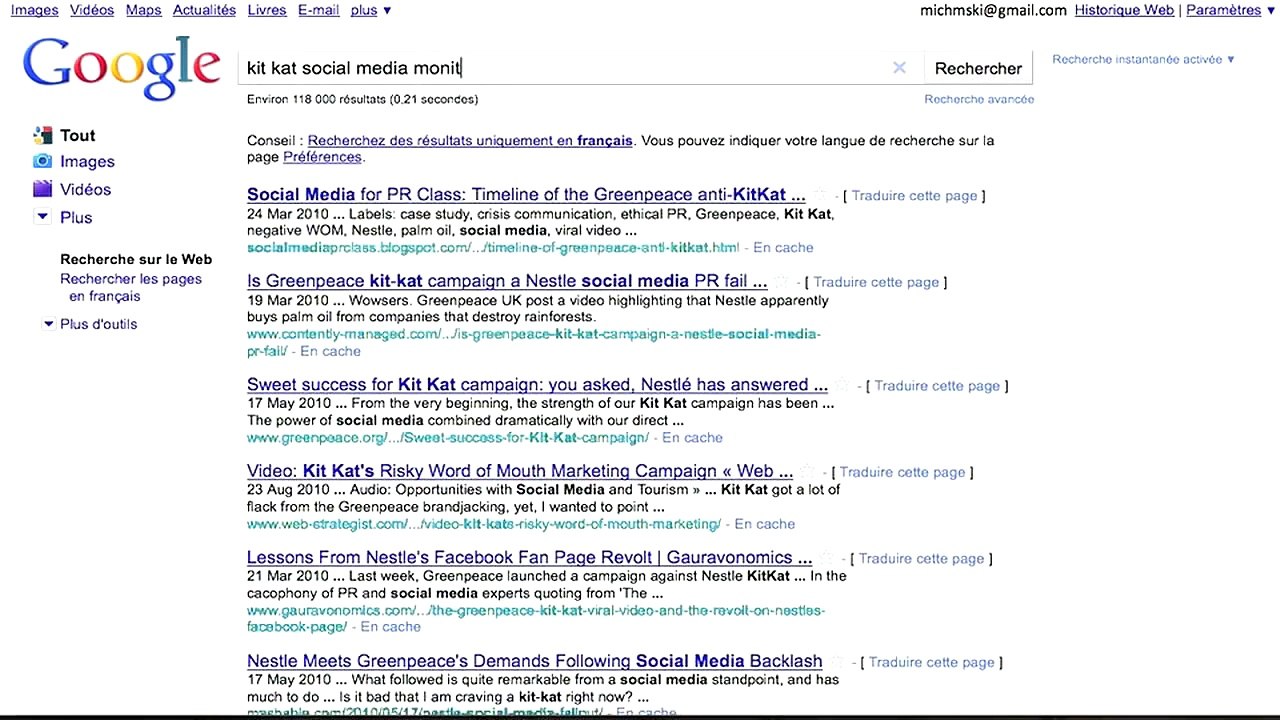
Task: Translate the 'Is Greenpeace kit-kat campaign' page
Action: tap(876, 283)
